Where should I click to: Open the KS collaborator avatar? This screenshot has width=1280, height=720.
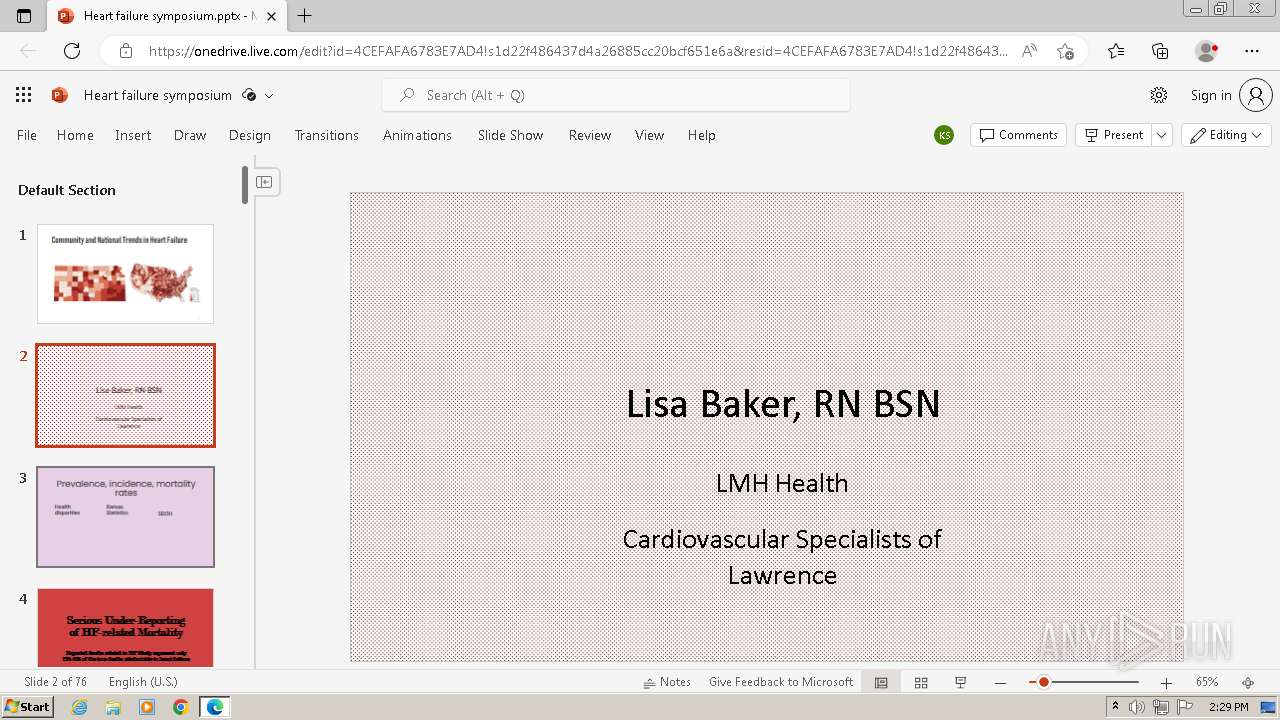(x=944, y=135)
